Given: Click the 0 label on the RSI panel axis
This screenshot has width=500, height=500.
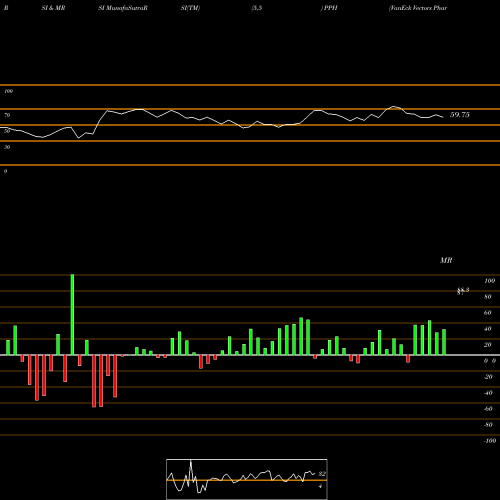Looking at the screenshot, I should (5, 171).
